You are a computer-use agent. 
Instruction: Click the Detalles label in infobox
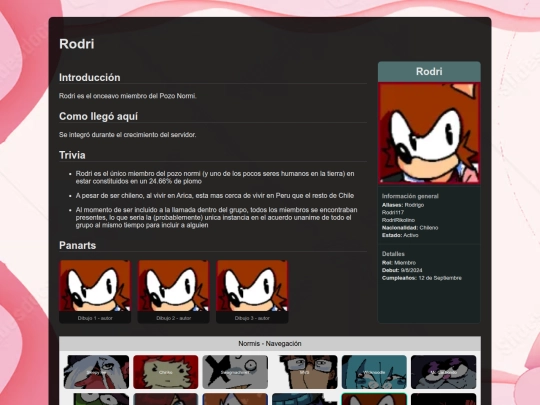(393, 254)
